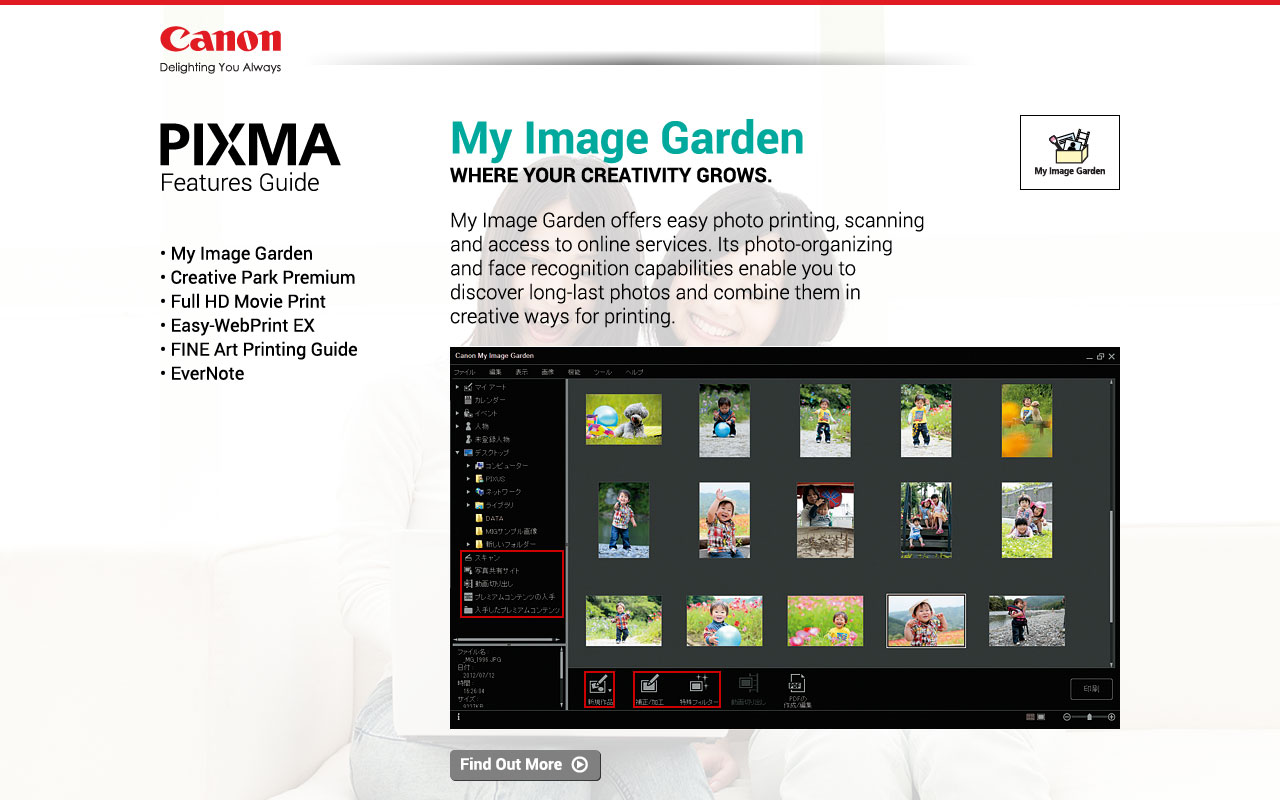The width and height of the screenshot is (1280, 800).
Task: Collapse the Desktop (デスクトップ) tree node
Action: pyautogui.click(x=458, y=451)
